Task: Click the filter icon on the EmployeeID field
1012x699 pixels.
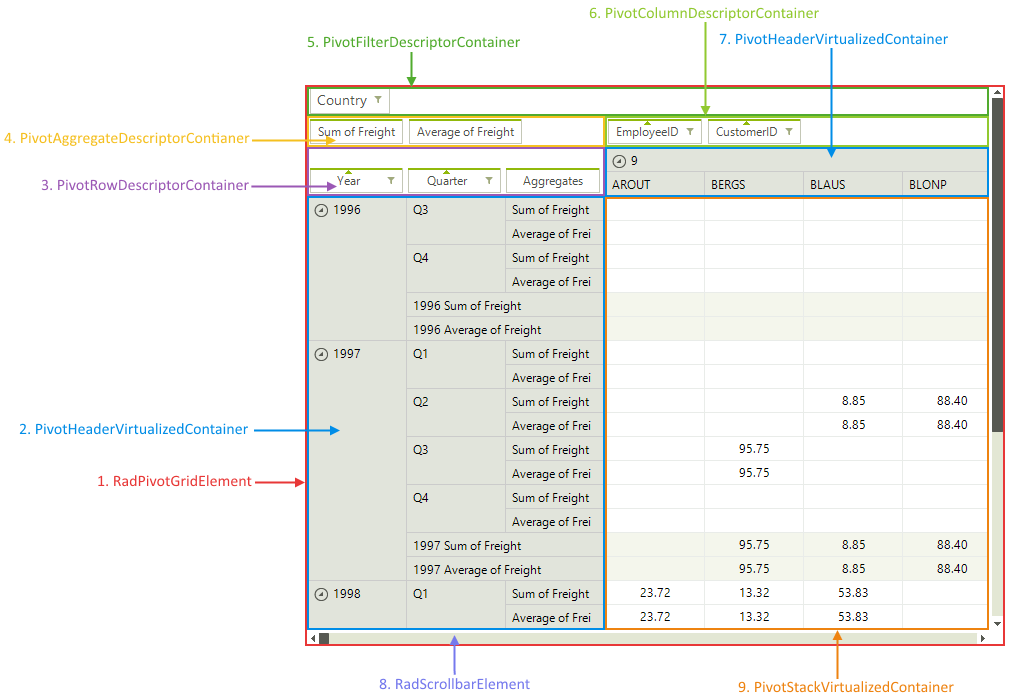Action: pyautogui.click(x=690, y=131)
